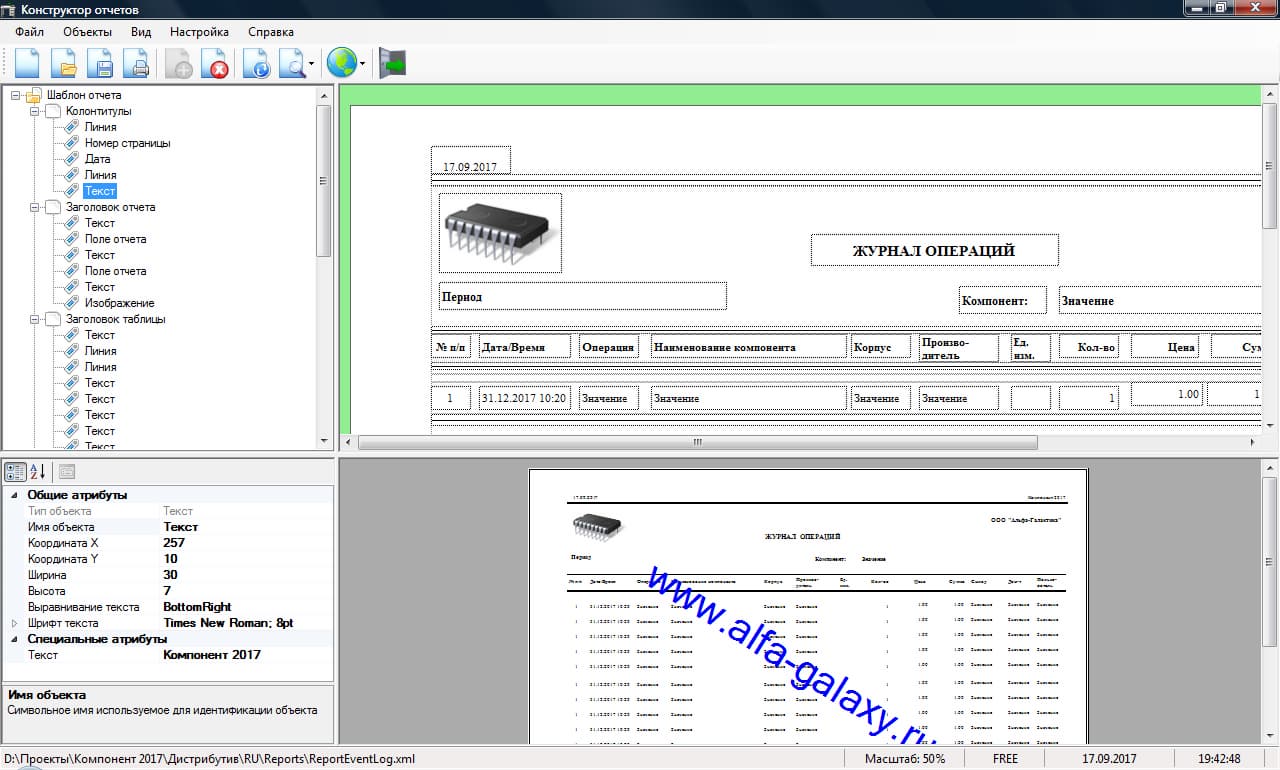Refresh the report with the blue arrows icon
Viewport: 1280px width, 770px height.
point(256,64)
